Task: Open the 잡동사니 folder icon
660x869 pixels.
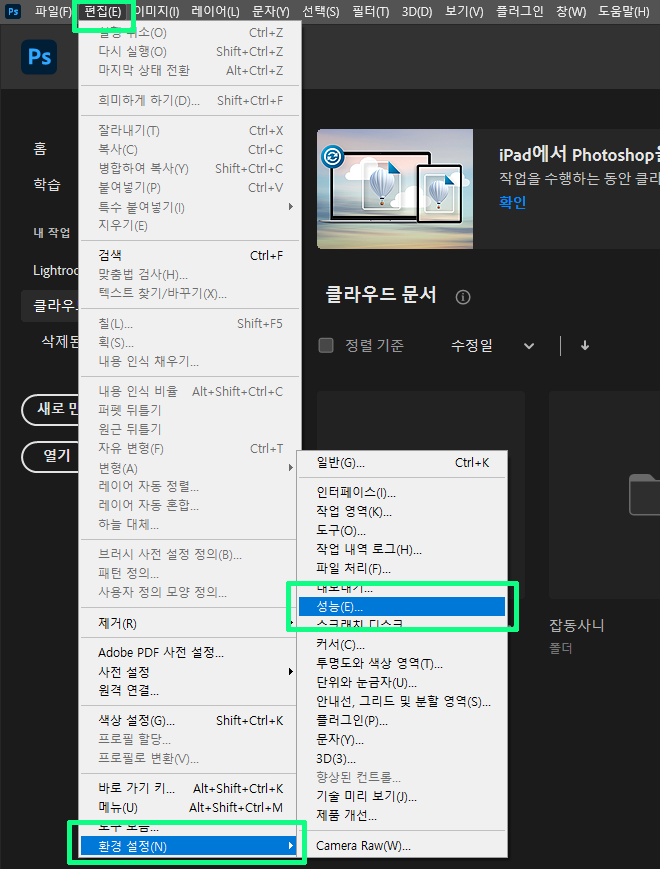Action: (x=644, y=494)
